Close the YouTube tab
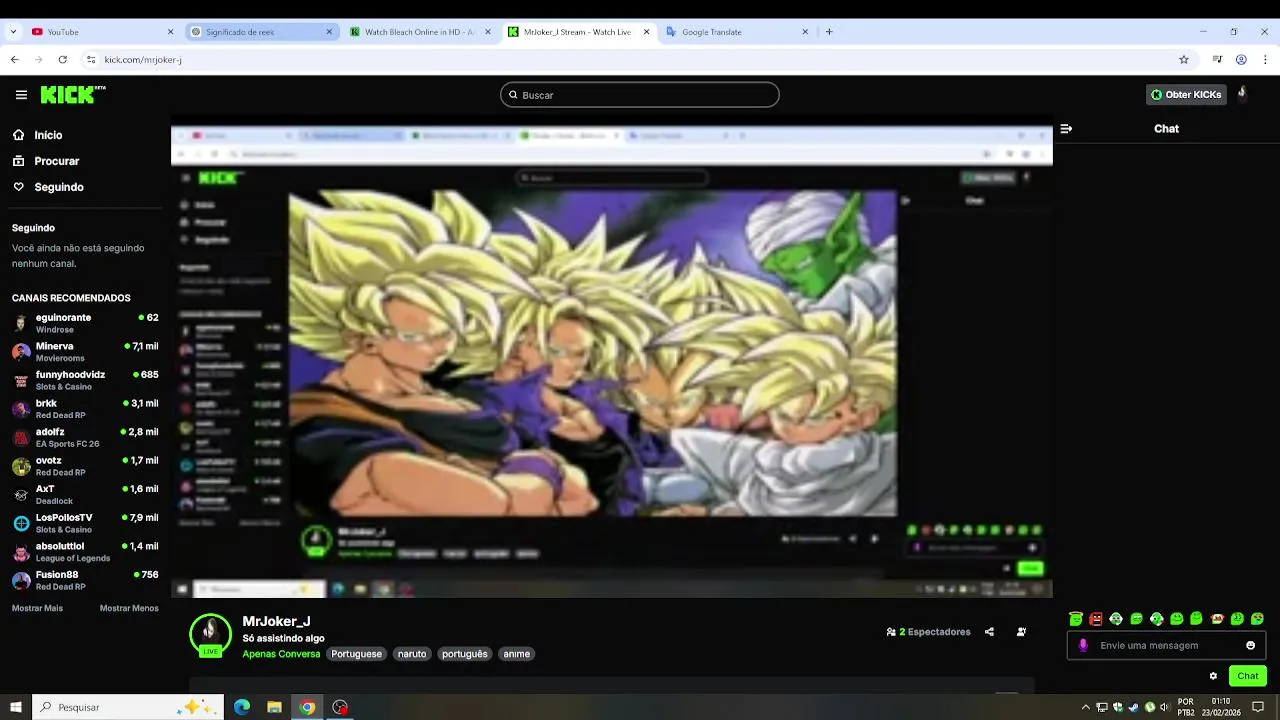The height and width of the screenshot is (720, 1280). pos(170,32)
